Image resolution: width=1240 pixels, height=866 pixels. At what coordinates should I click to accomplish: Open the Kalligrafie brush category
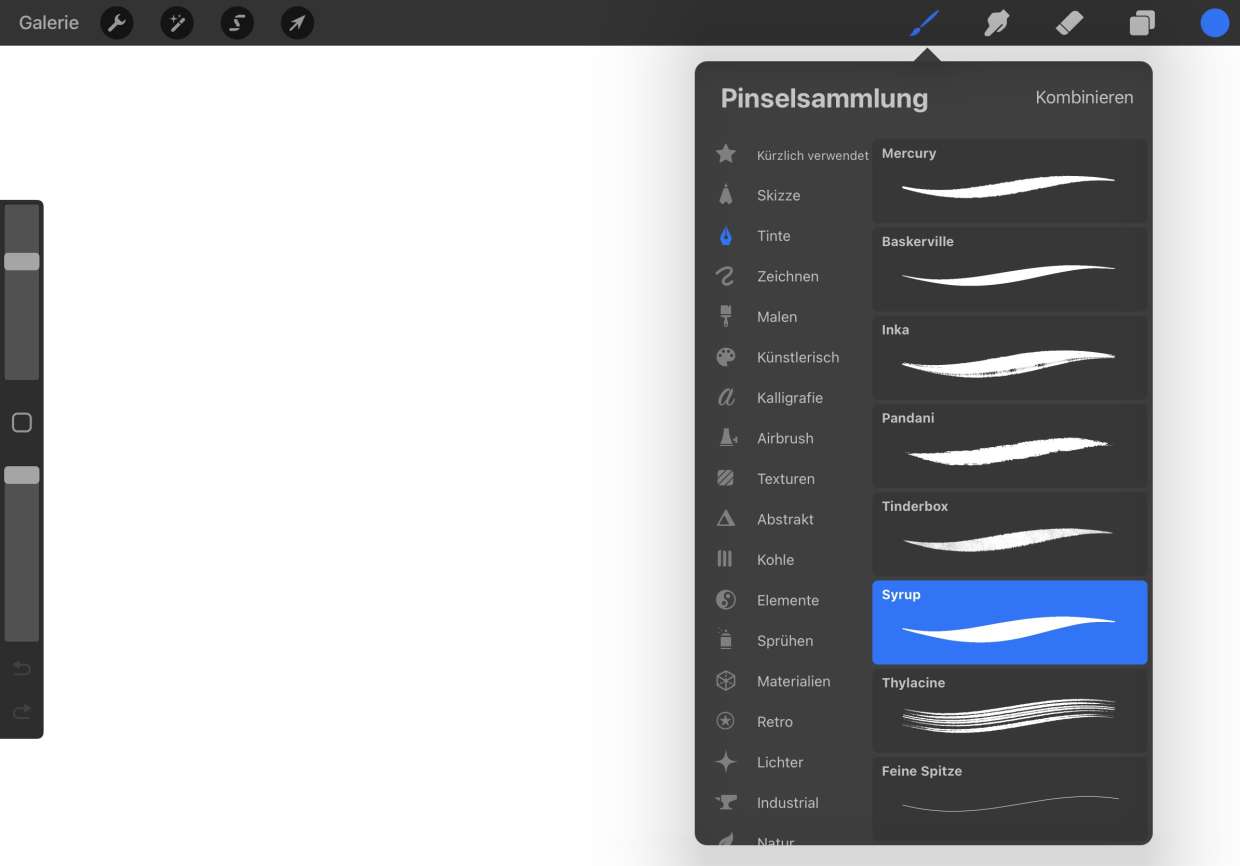[789, 398]
